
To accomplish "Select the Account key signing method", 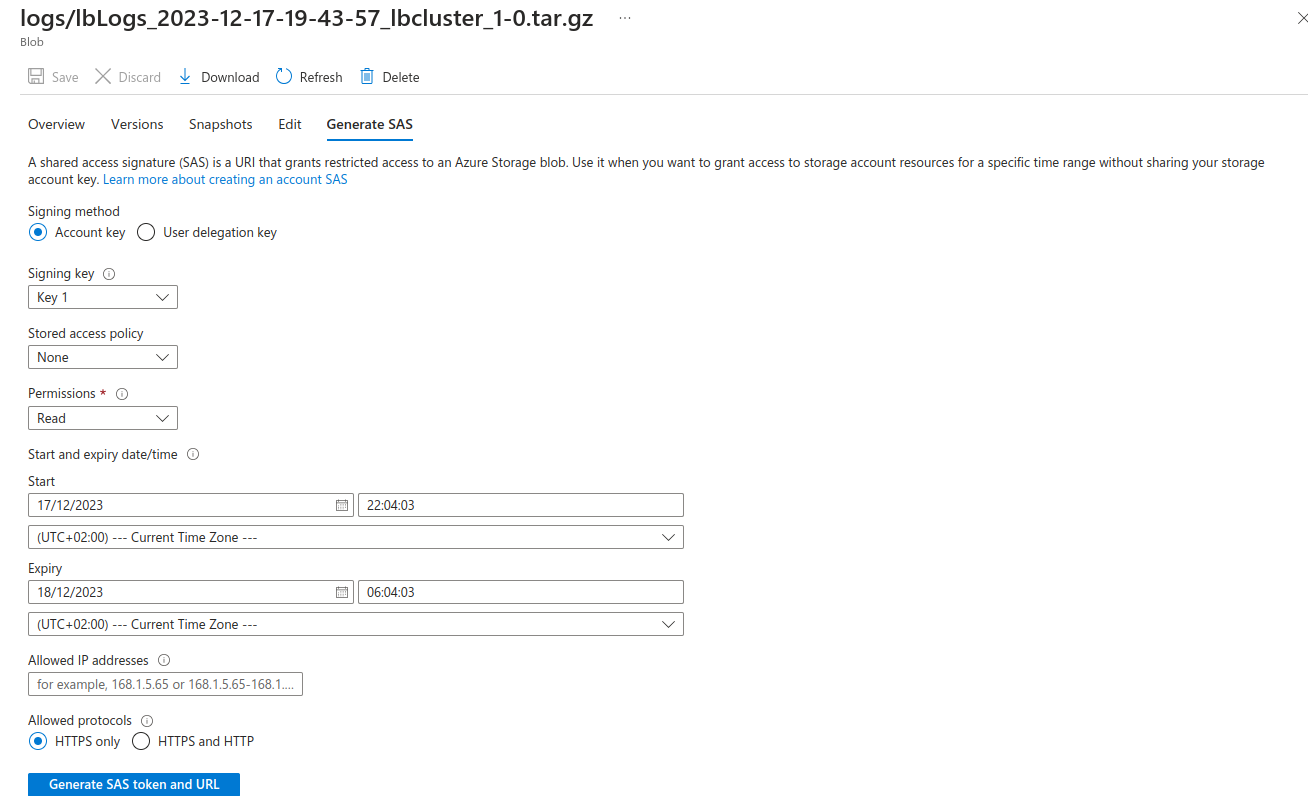I will tap(38, 232).
